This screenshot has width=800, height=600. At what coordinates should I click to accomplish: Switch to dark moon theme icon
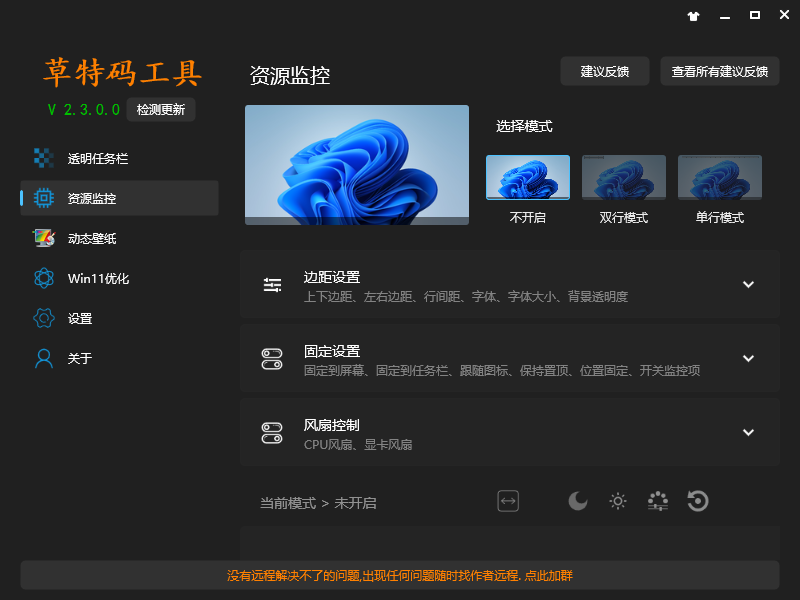[x=578, y=501]
